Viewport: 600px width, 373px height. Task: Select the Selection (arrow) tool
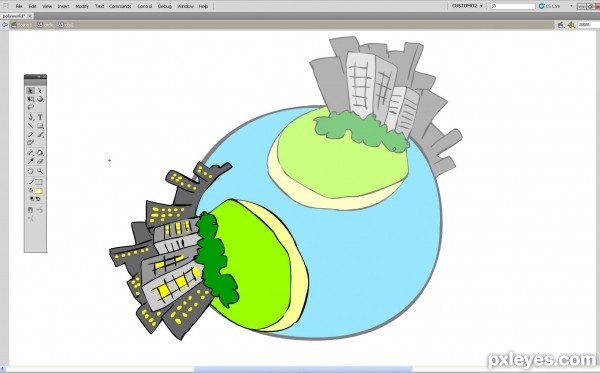tap(30, 91)
